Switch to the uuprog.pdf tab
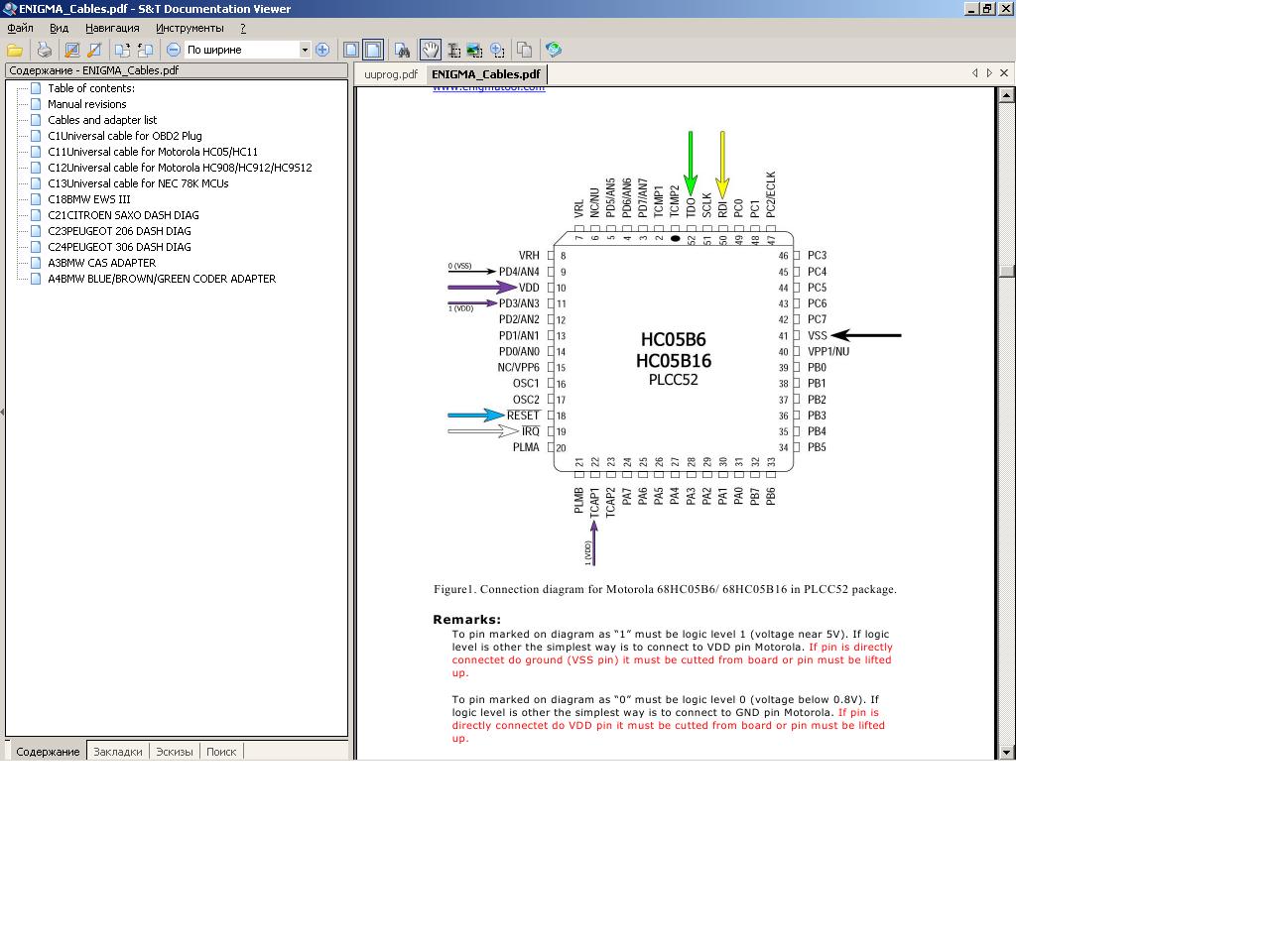This screenshot has height=952, width=1270. 391,74
